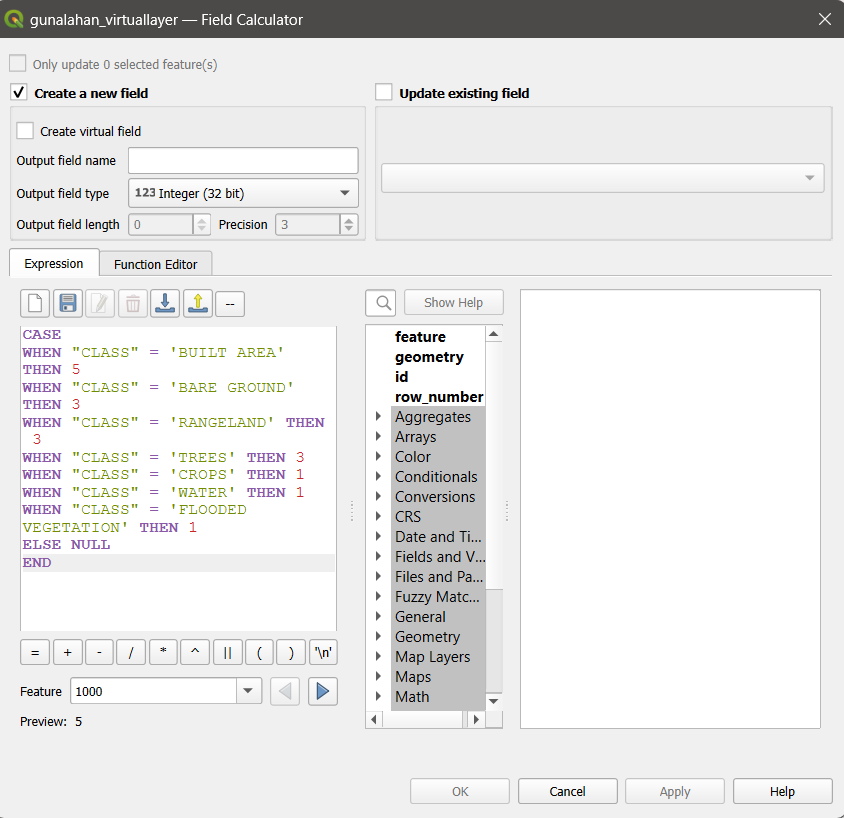844x818 pixels.
Task: Insert the string concatenation || operator
Action: click(227, 652)
